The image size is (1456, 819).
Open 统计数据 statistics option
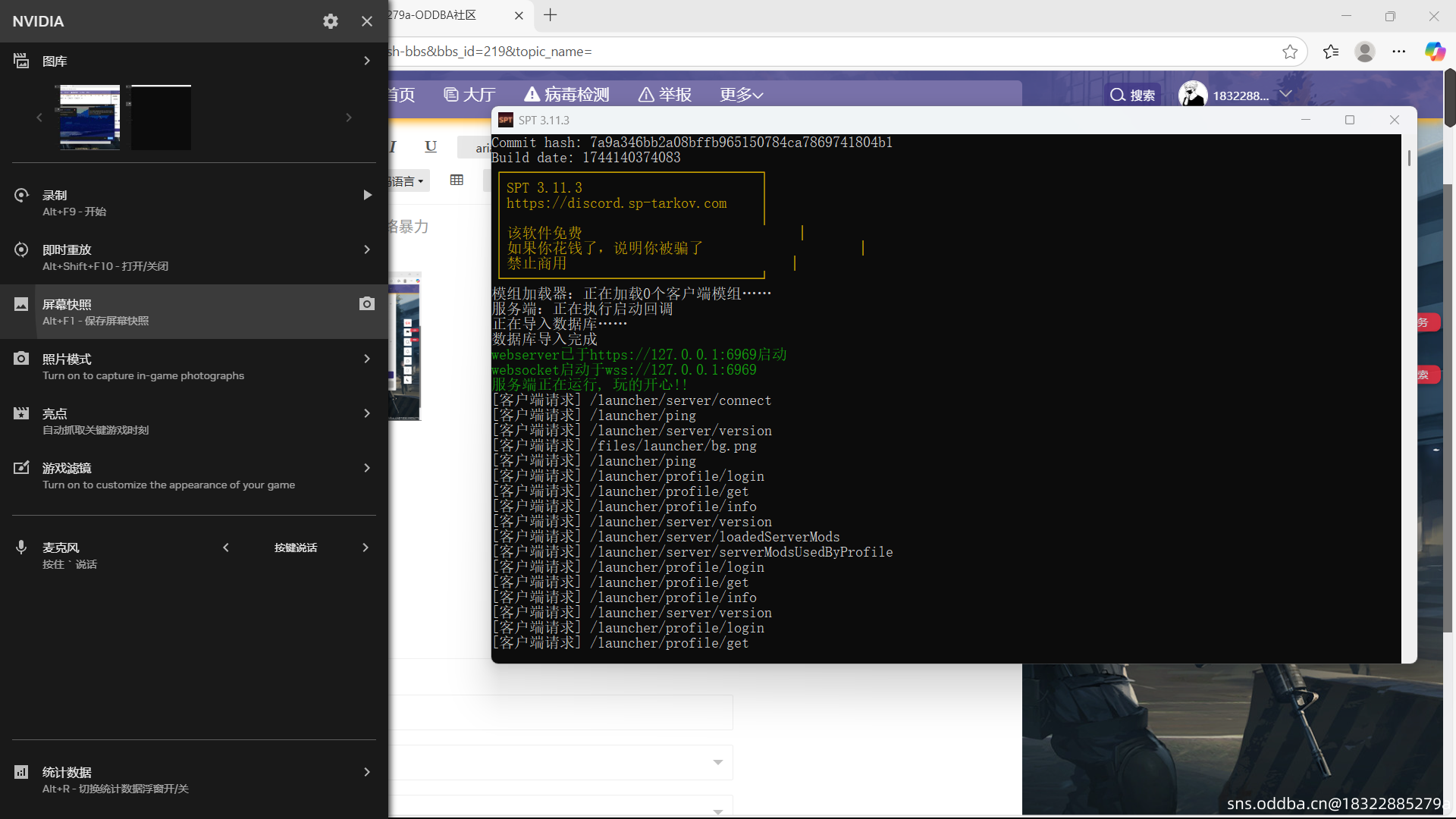[x=194, y=780]
